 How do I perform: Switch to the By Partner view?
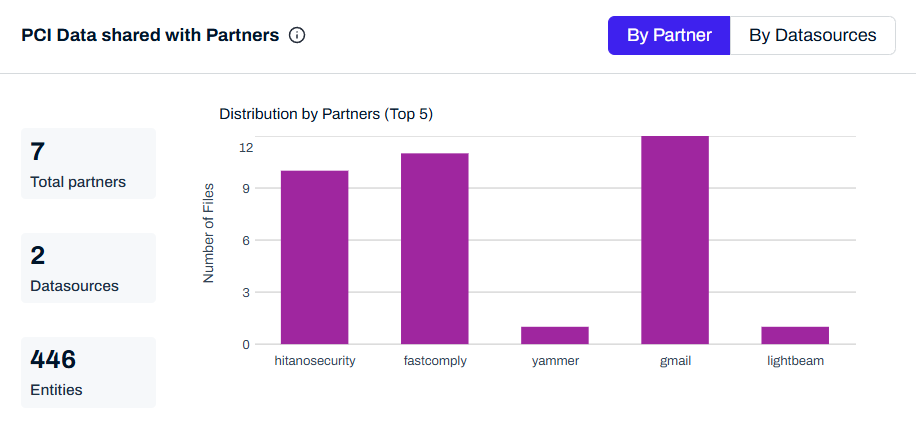(x=669, y=35)
